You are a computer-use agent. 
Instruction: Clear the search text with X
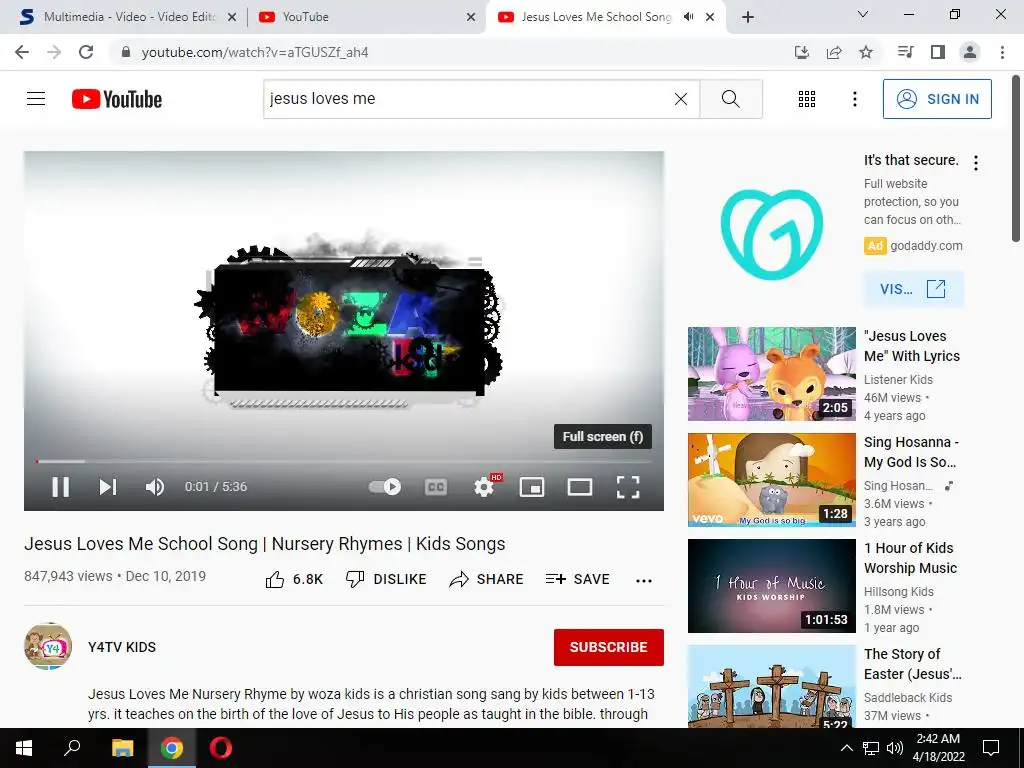click(x=680, y=99)
